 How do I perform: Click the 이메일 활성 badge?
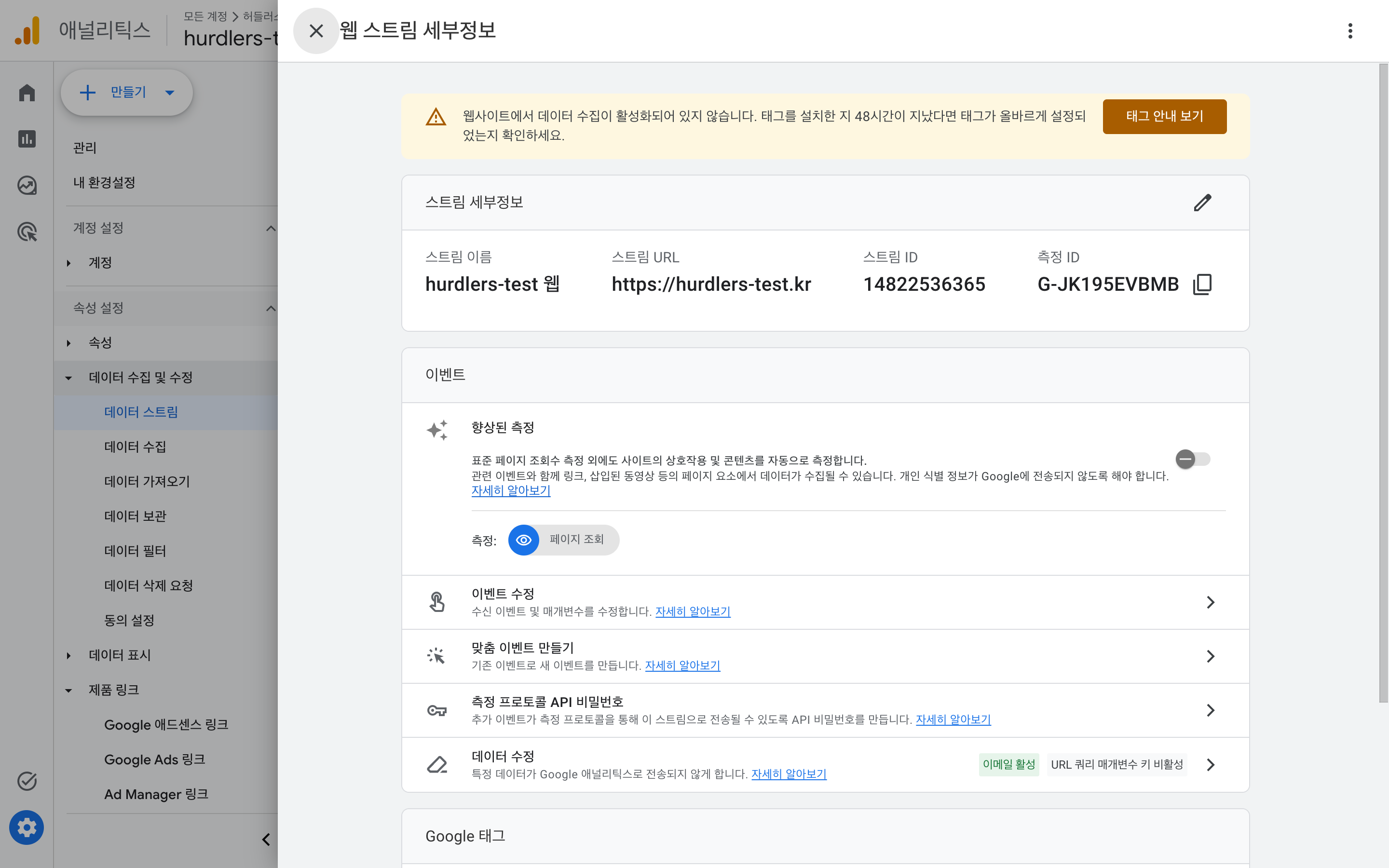click(1009, 765)
